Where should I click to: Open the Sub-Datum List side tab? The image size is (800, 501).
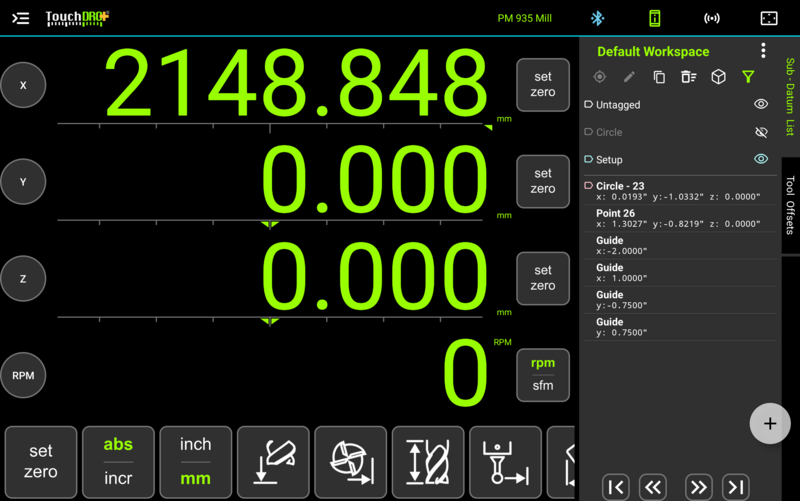point(790,97)
